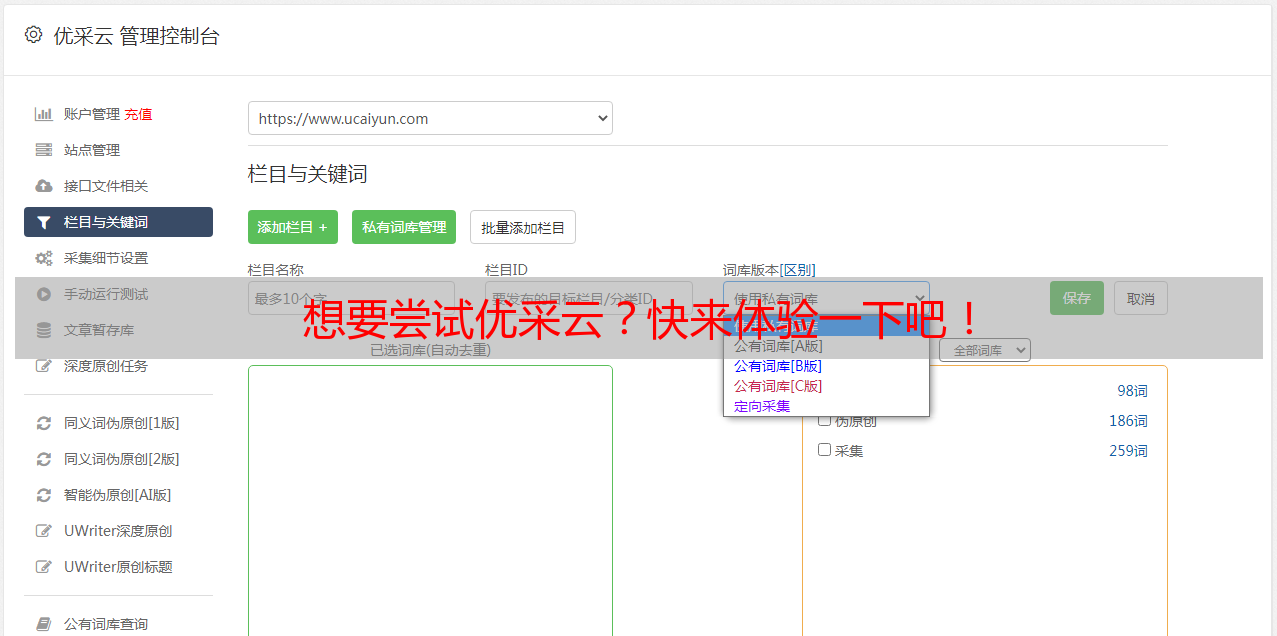Click the 栏目名称 input field
Image resolution: width=1277 pixels, height=636 pixels.
[x=351, y=298]
